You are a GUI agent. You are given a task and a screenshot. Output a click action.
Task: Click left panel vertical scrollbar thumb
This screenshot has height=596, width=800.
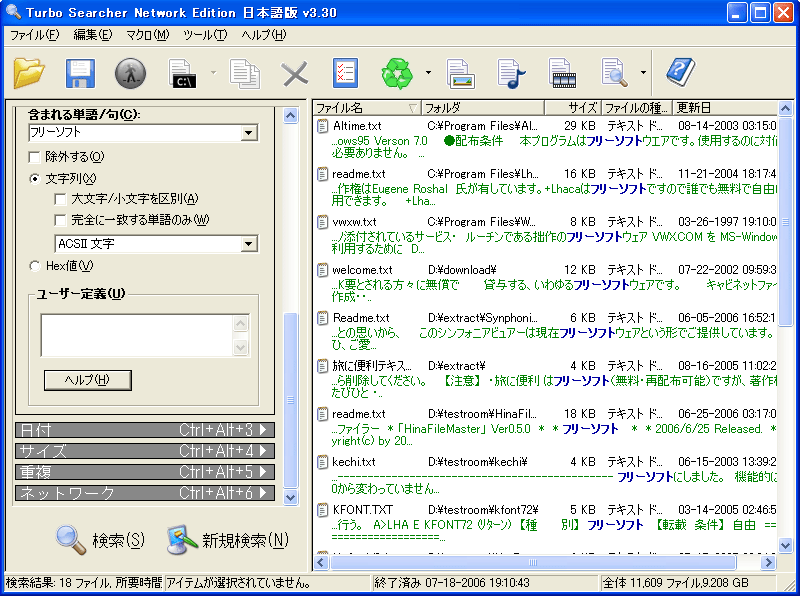point(290,401)
